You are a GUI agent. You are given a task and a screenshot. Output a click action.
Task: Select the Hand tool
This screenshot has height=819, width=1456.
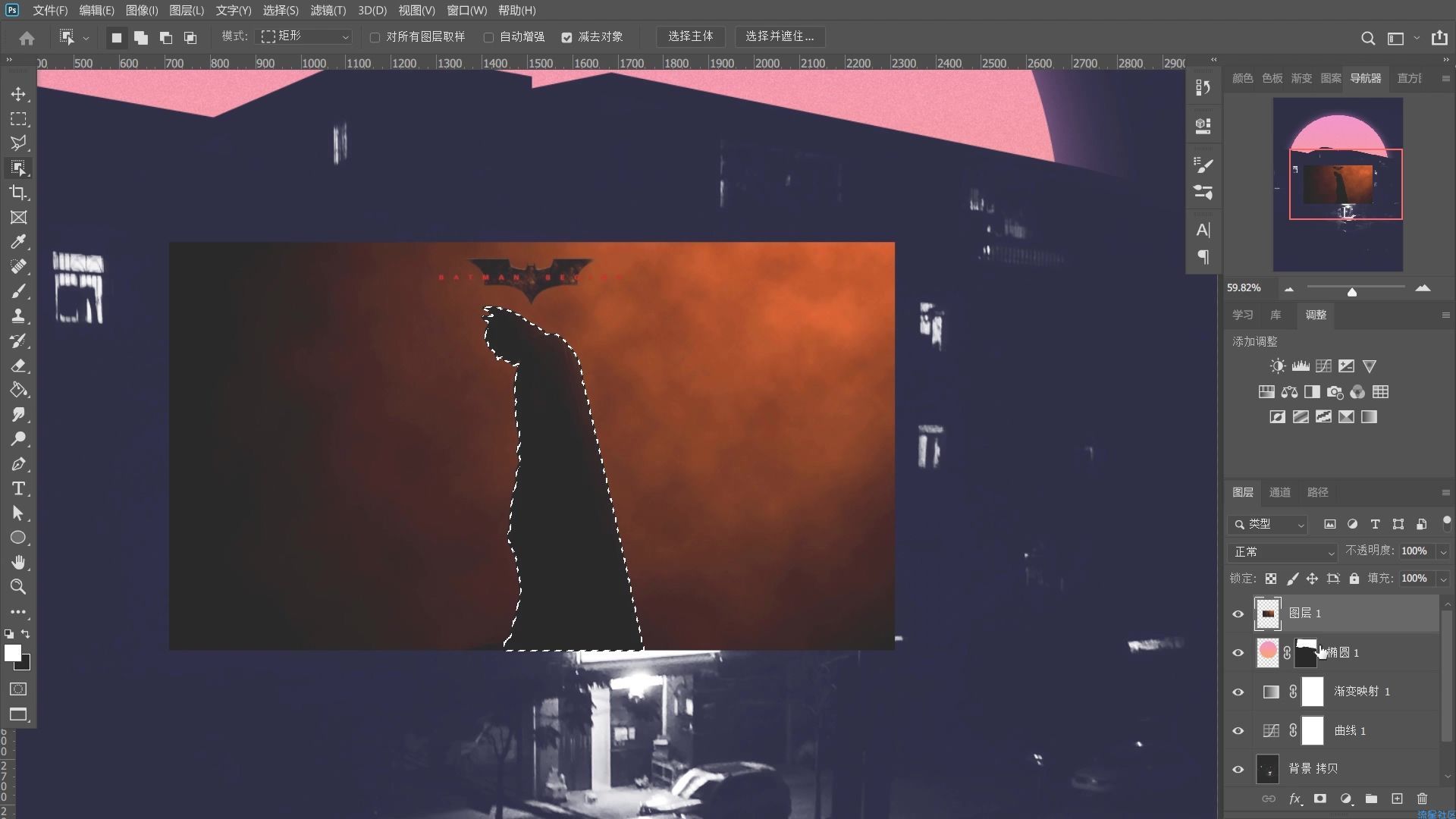pos(18,562)
